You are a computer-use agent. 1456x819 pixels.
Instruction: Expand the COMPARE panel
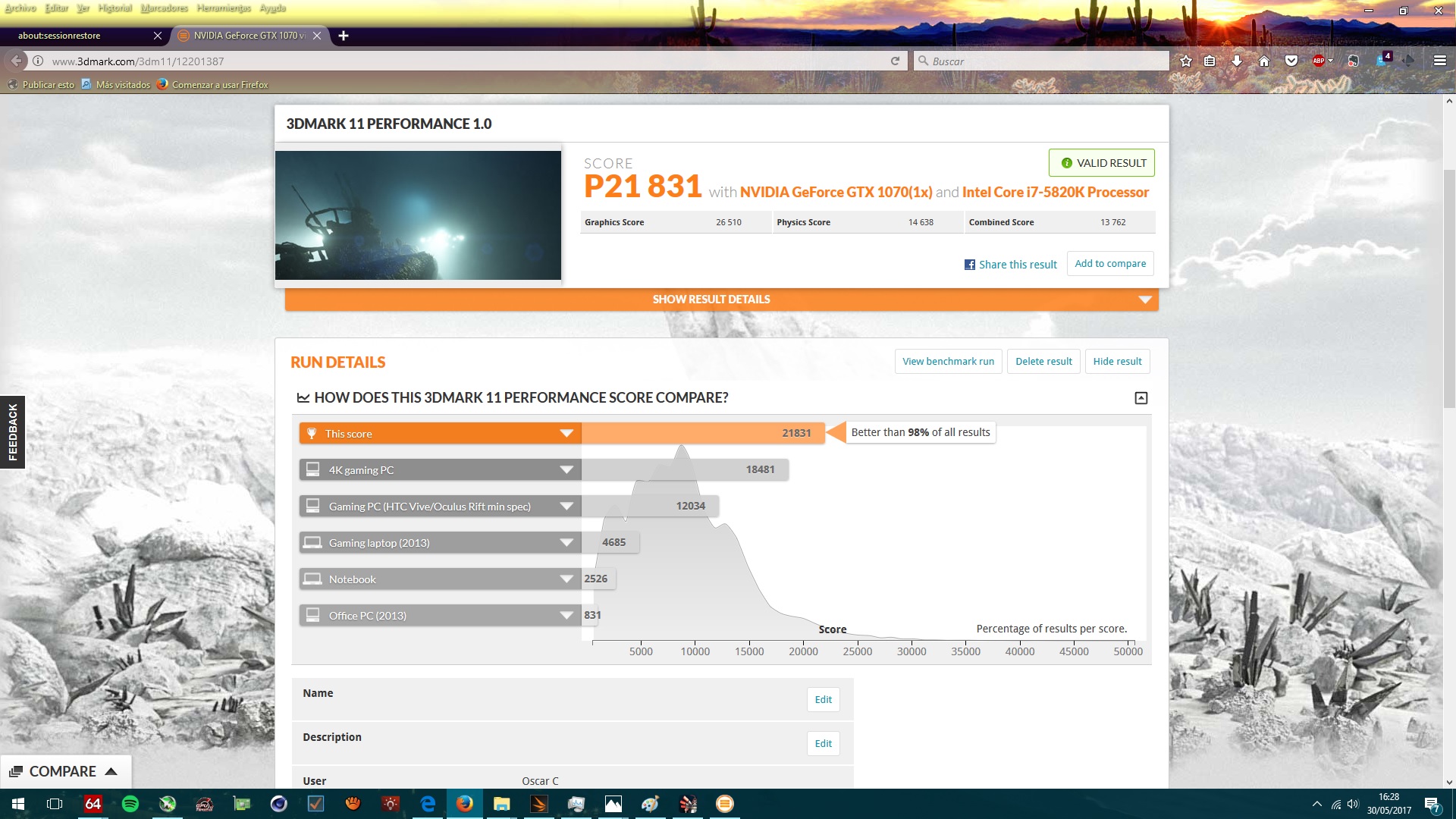(x=65, y=771)
